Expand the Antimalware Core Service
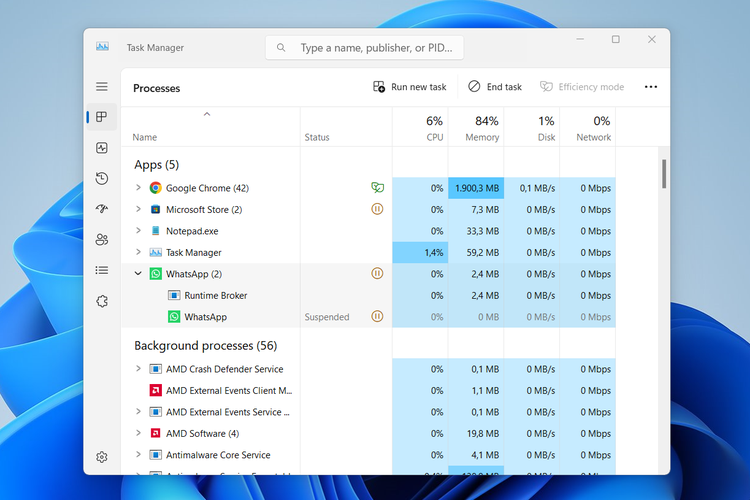The width and height of the screenshot is (750, 500). (138, 455)
